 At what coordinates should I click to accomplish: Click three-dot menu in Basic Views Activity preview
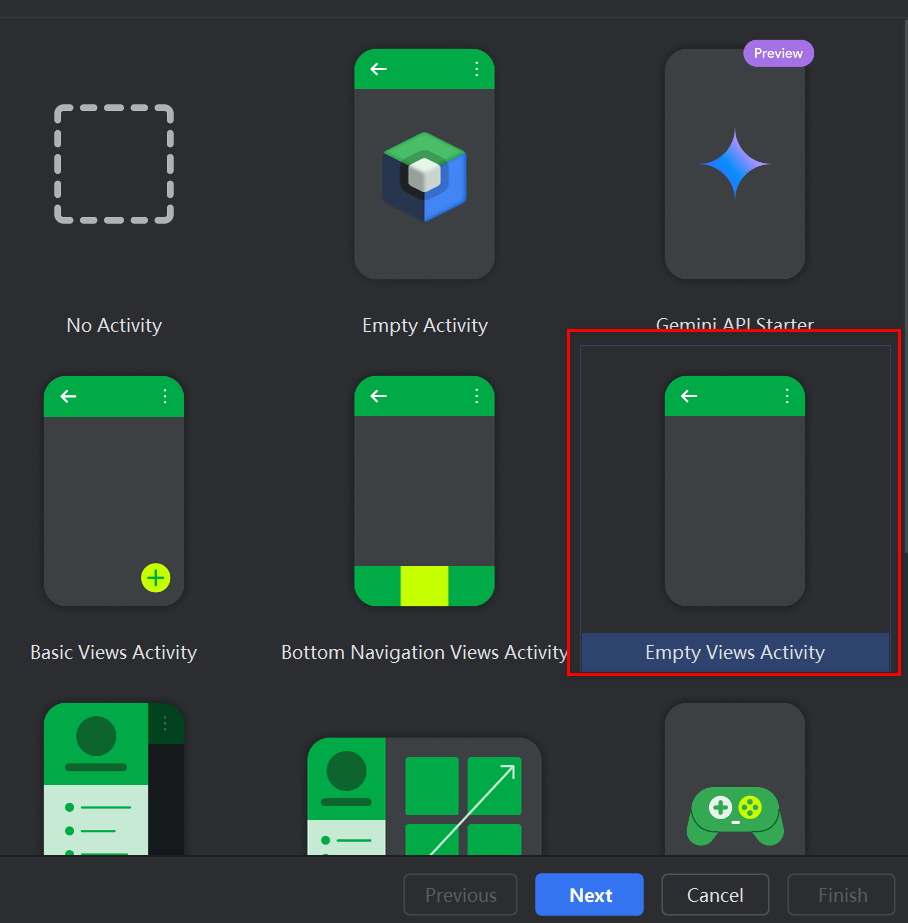pos(165,396)
